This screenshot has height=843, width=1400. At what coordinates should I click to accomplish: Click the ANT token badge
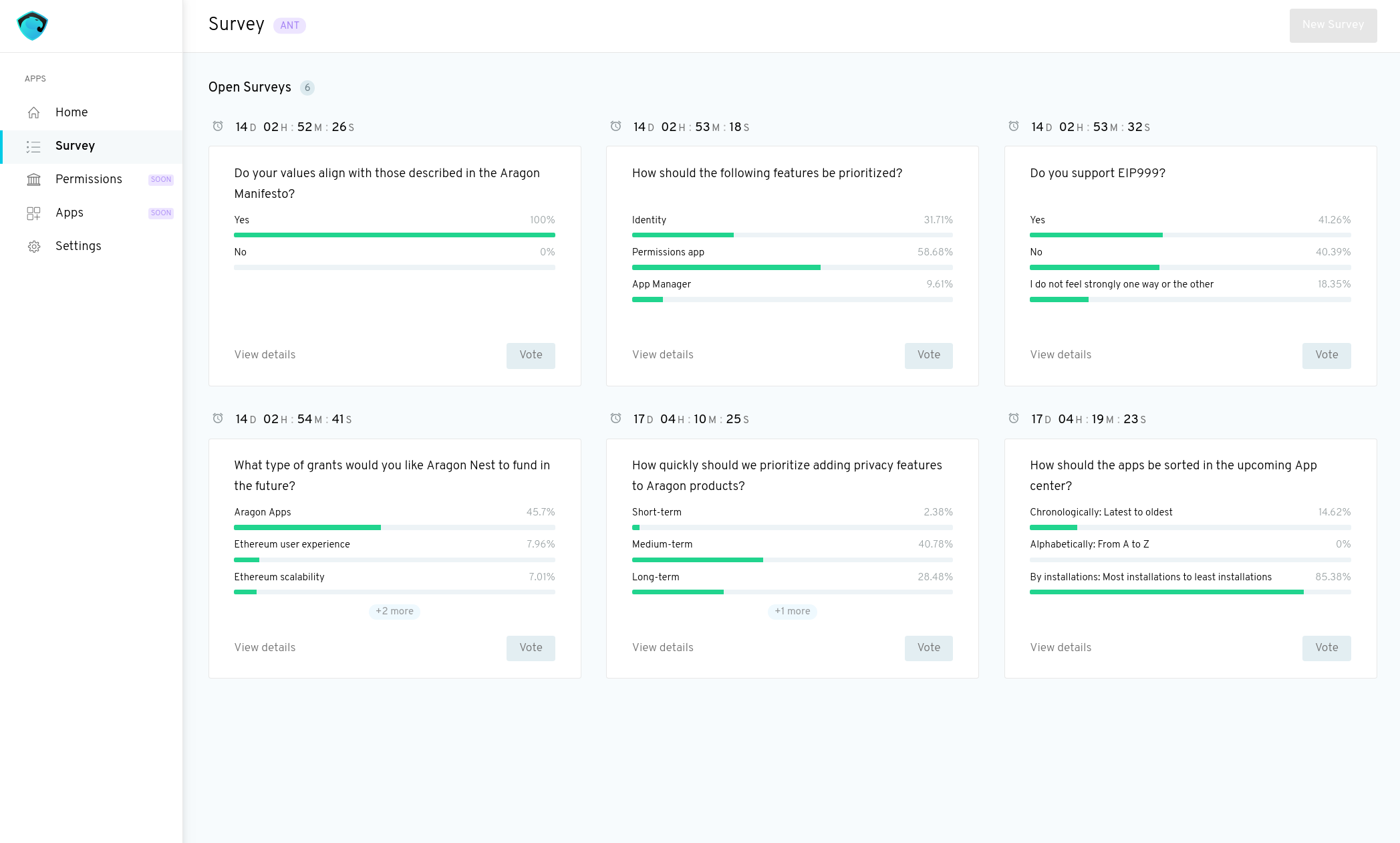[289, 26]
